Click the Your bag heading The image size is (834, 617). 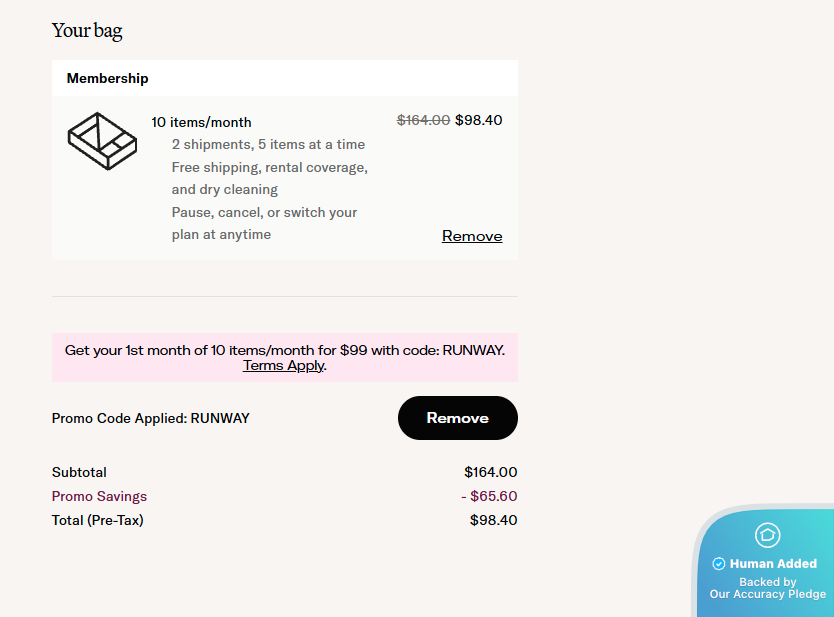pyautogui.click(x=87, y=30)
